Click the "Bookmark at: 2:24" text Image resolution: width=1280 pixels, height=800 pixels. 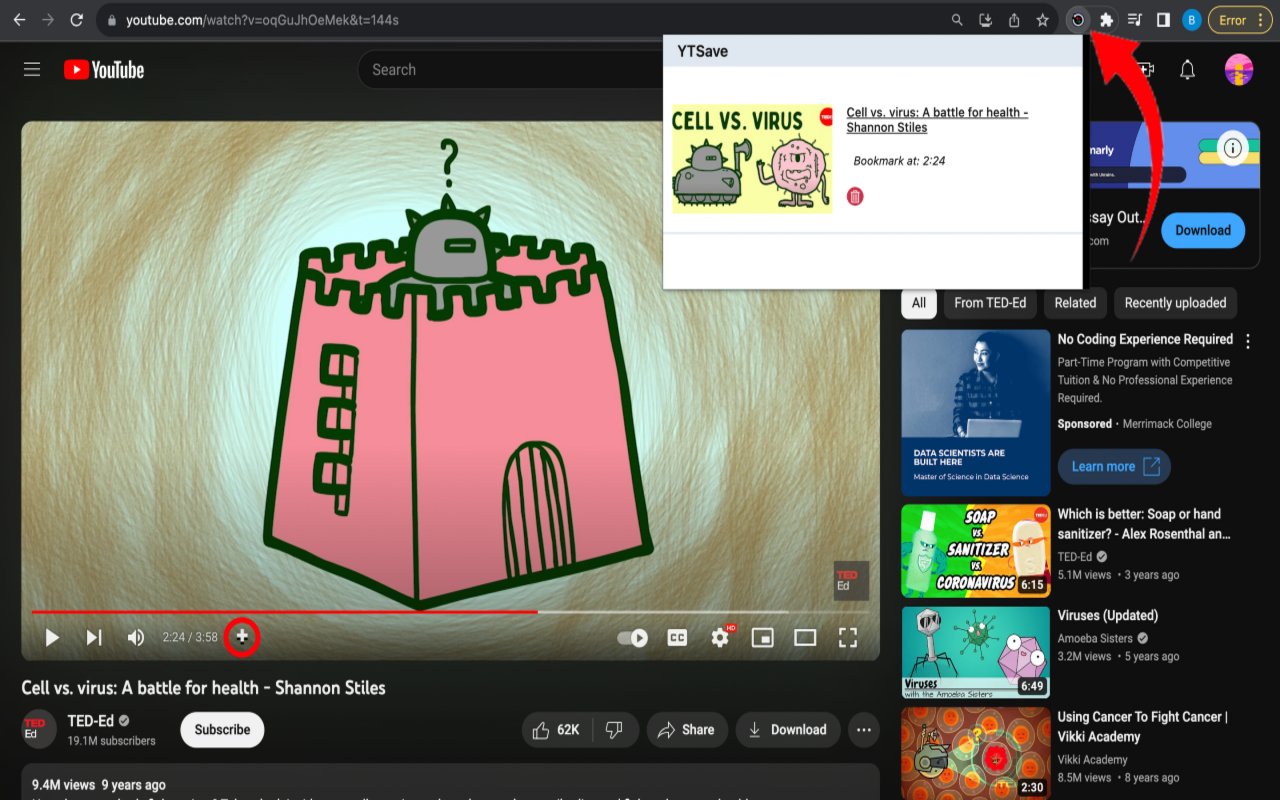[899, 161]
